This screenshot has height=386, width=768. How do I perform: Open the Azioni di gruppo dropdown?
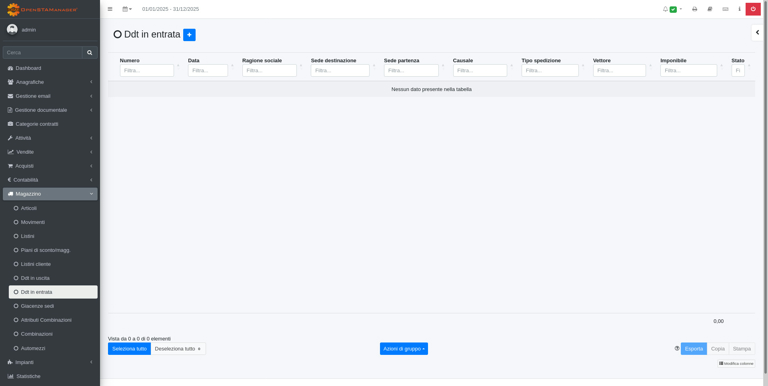[404, 349]
